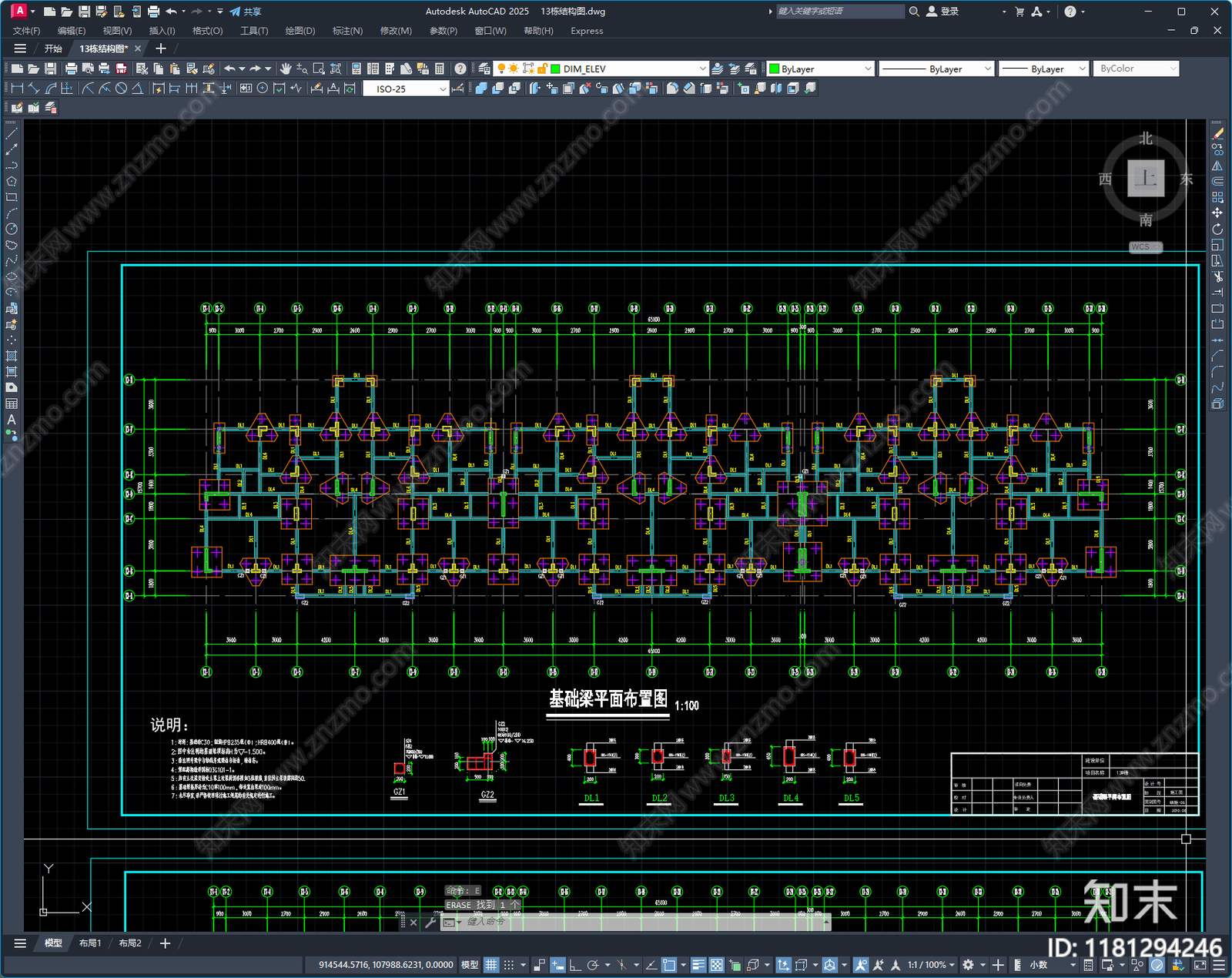The height and width of the screenshot is (978, 1232).
Task: Toggle Ortho mode in status bar
Action: tap(574, 965)
